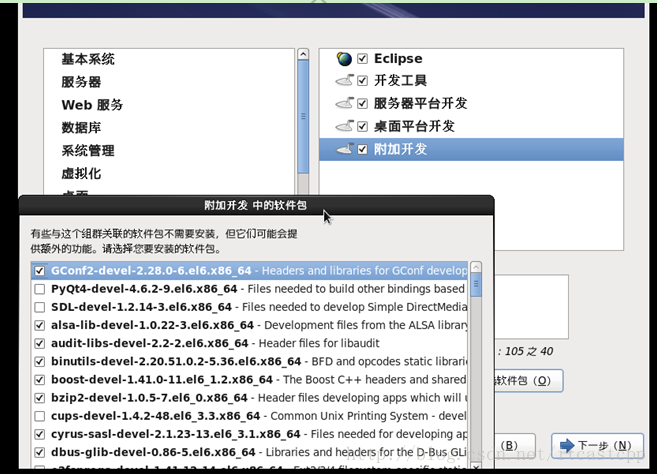Select Web 服务 category
Viewport: 657px width, 474px height.
[x=92, y=105]
